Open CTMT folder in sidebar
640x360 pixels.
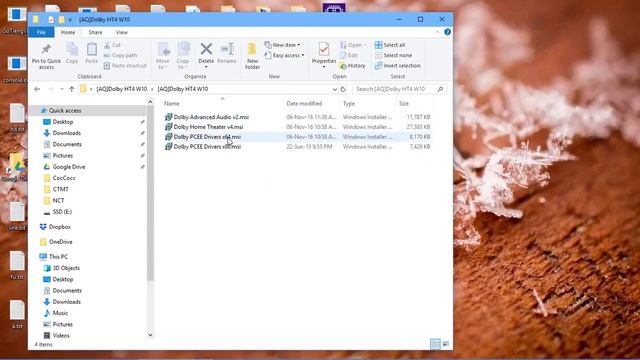tap(60, 189)
